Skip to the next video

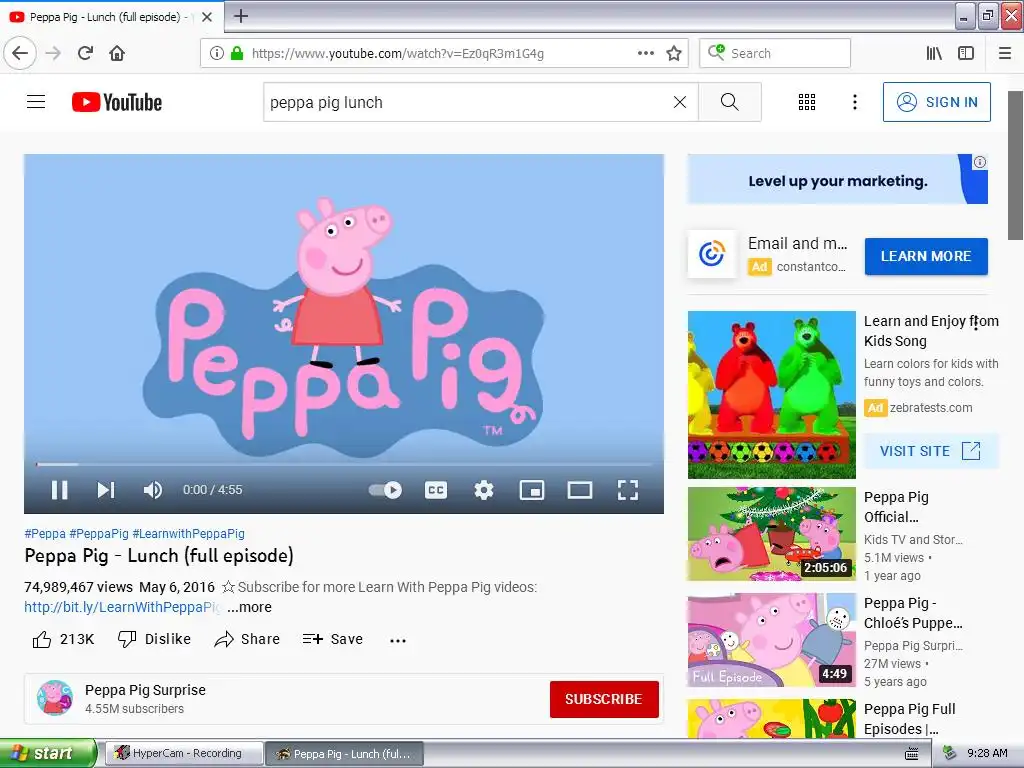pyautogui.click(x=106, y=490)
